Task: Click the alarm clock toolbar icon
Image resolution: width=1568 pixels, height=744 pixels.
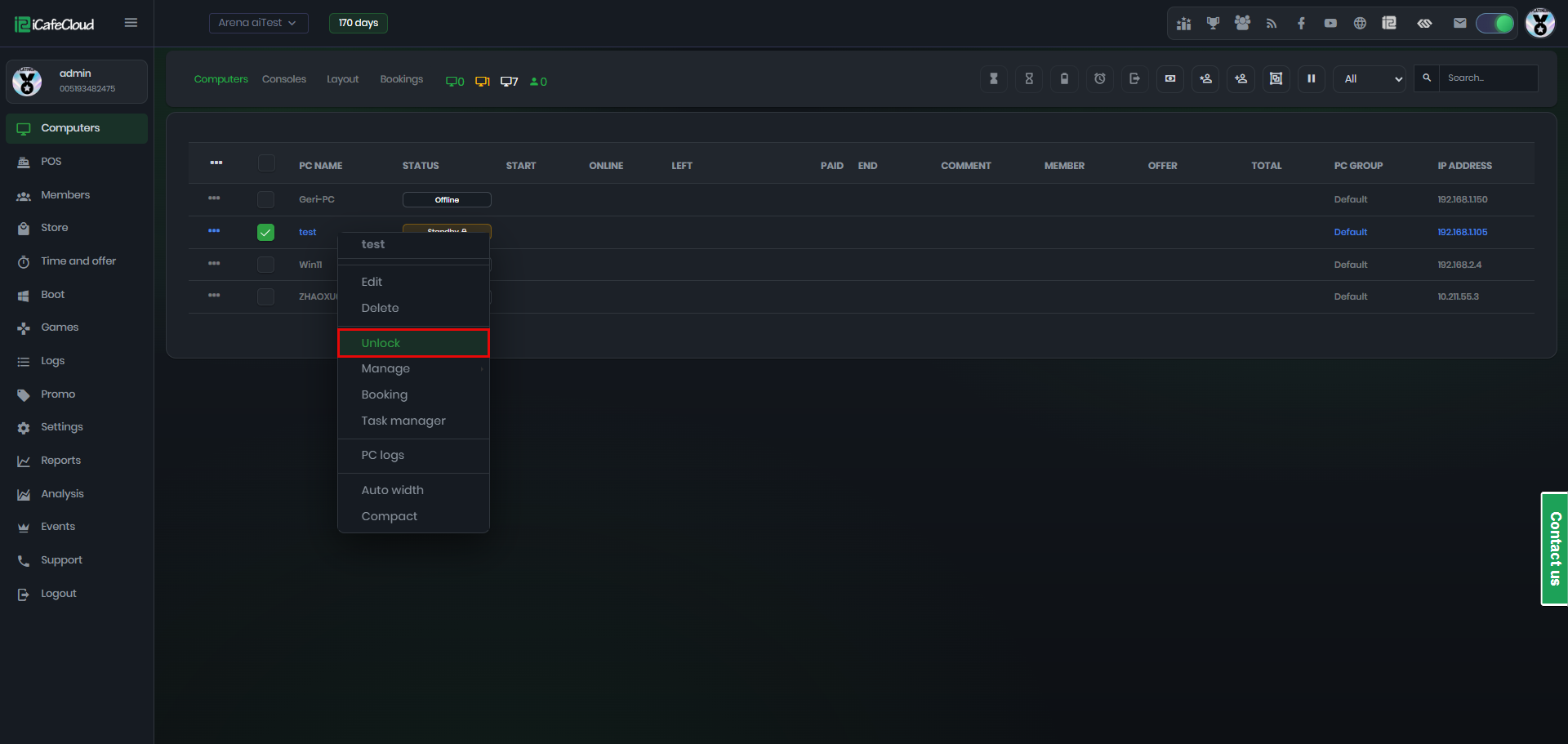Action: [x=1099, y=79]
